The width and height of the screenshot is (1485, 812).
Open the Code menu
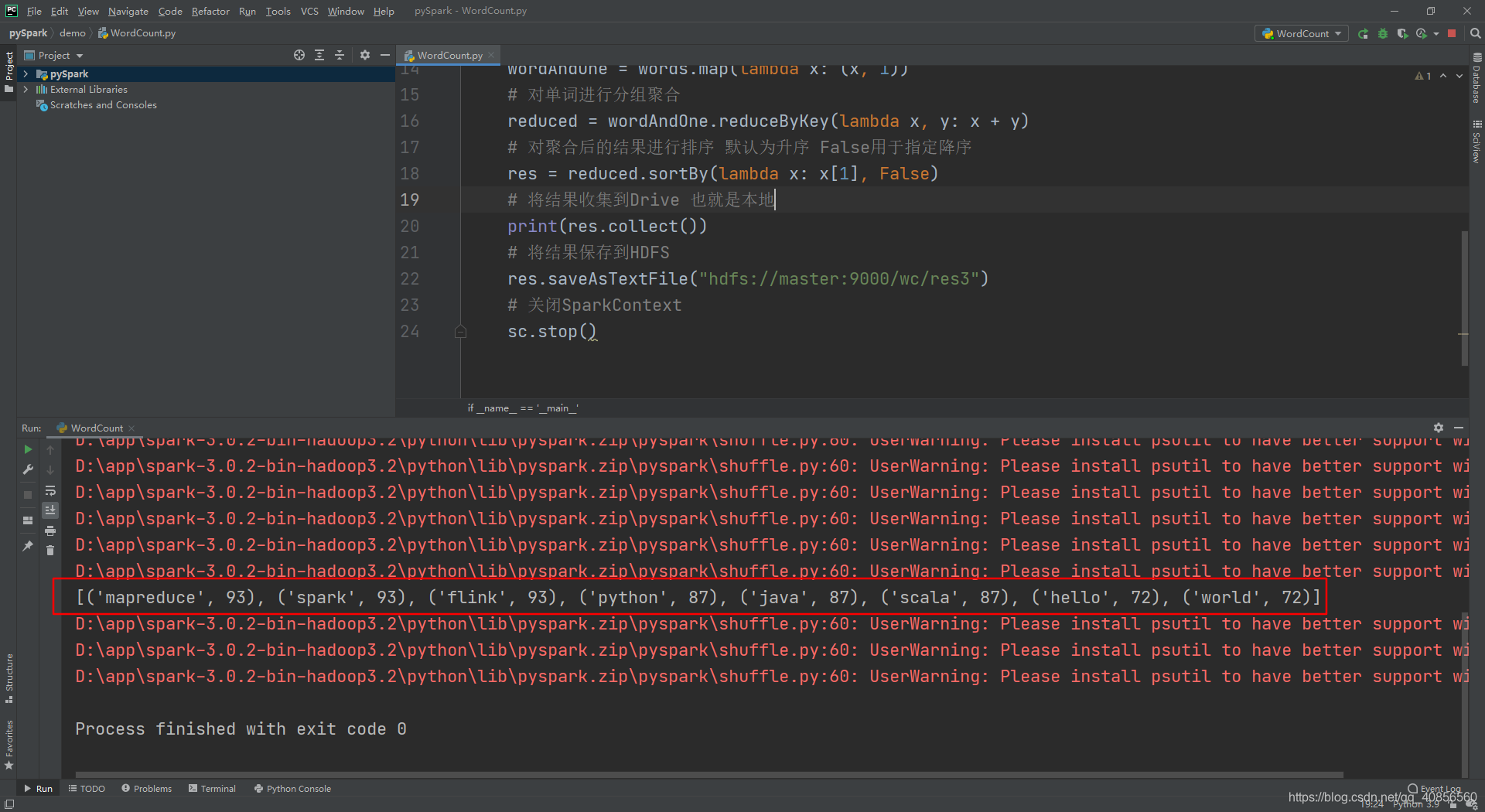(x=170, y=11)
